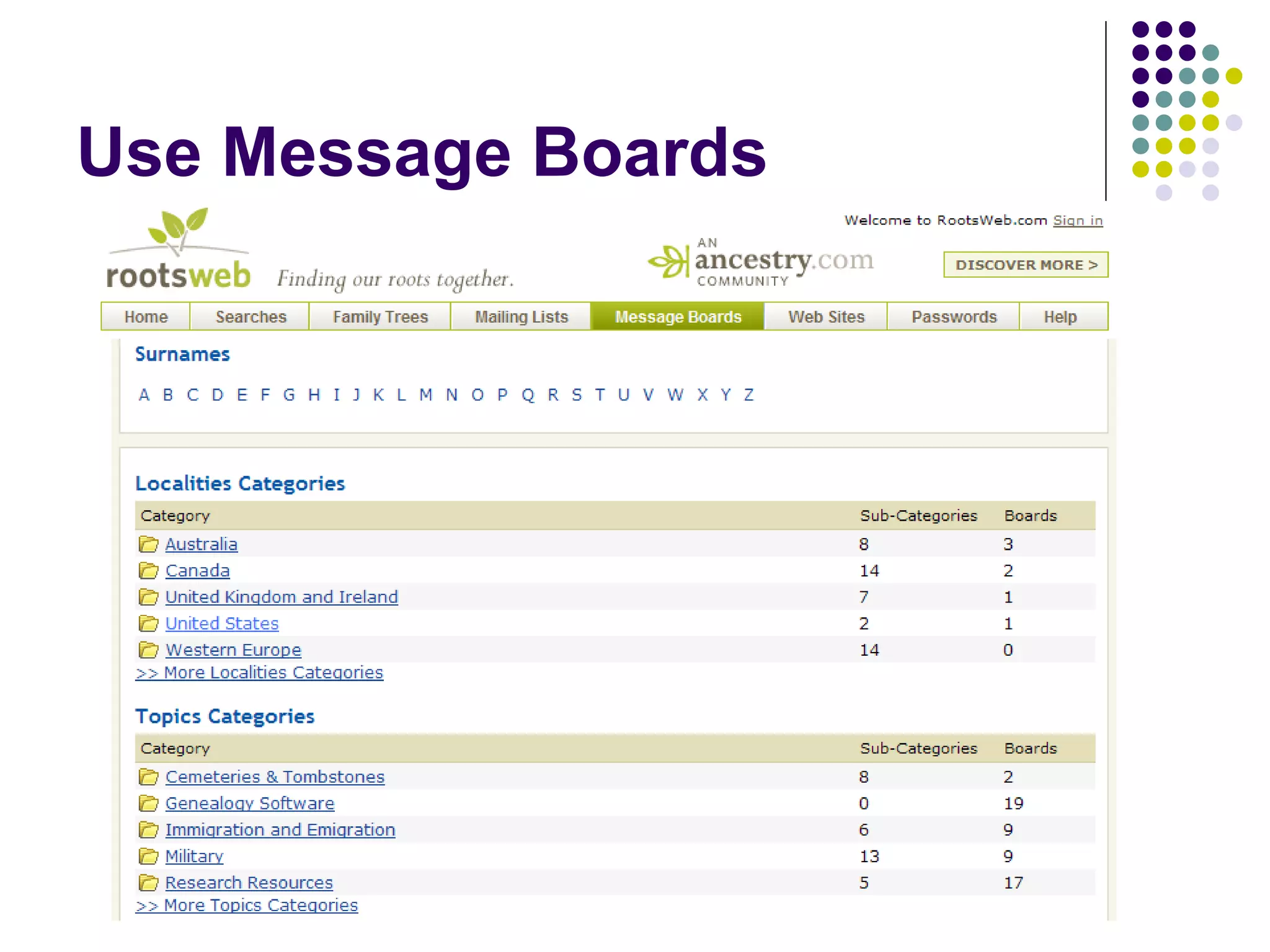Viewport: 1270px width, 952px height.
Task: Browse surnames starting with K
Action: pyautogui.click(x=378, y=395)
